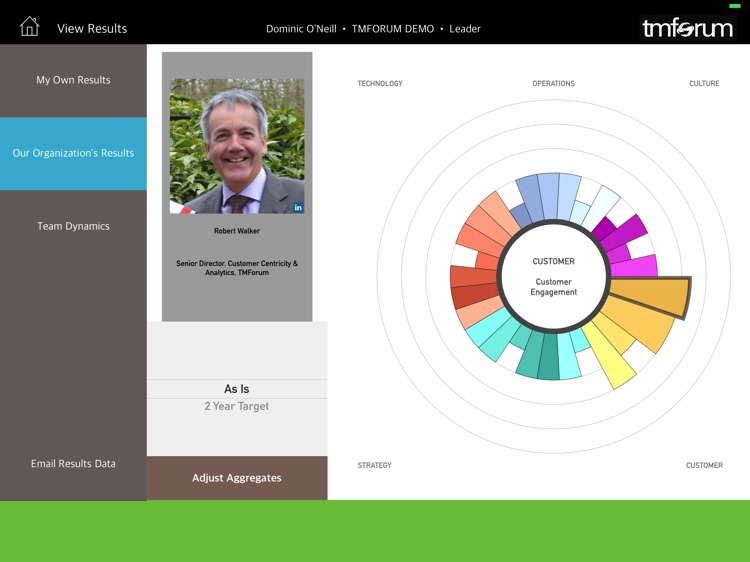Select the bright magenta chart segment
This screenshot has height=562, width=750.
635,267
